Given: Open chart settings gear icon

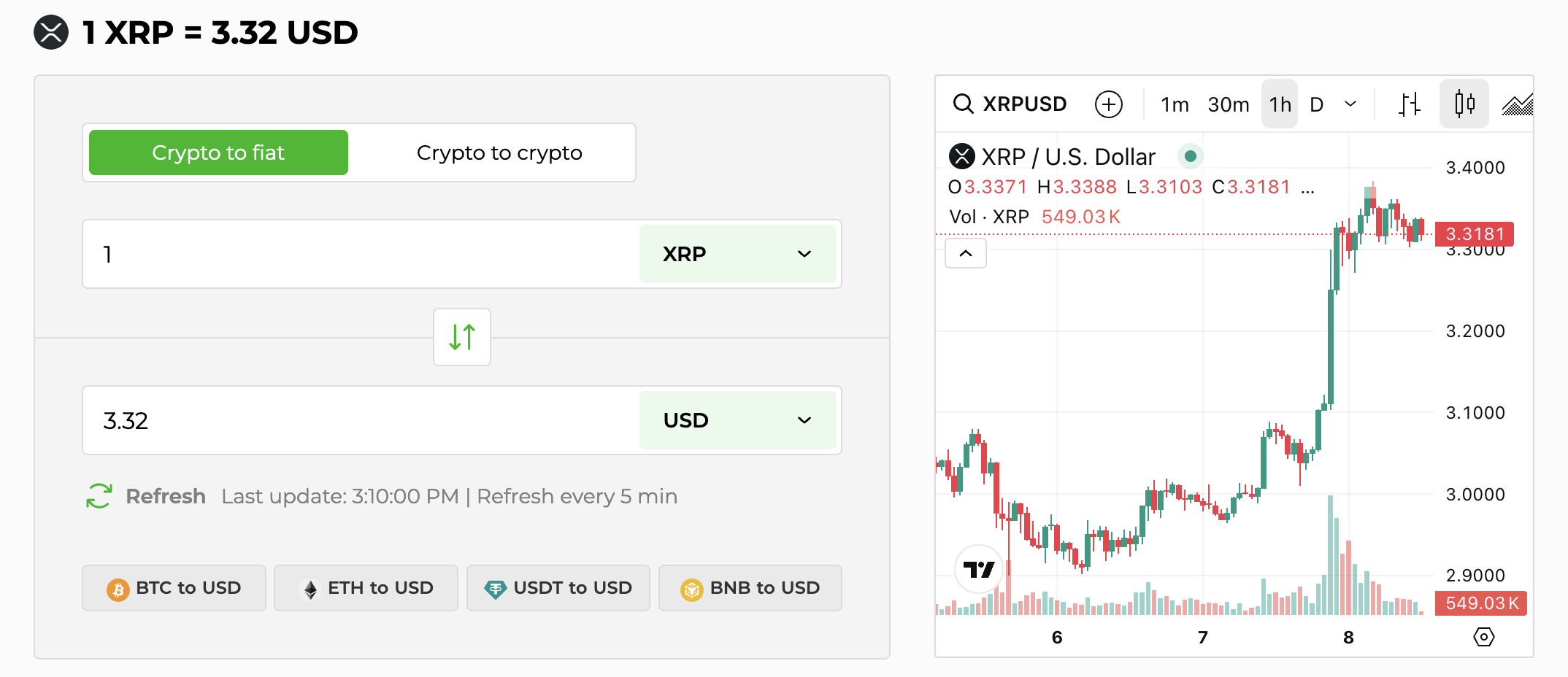Looking at the screenshot, I should point(1484,637).
